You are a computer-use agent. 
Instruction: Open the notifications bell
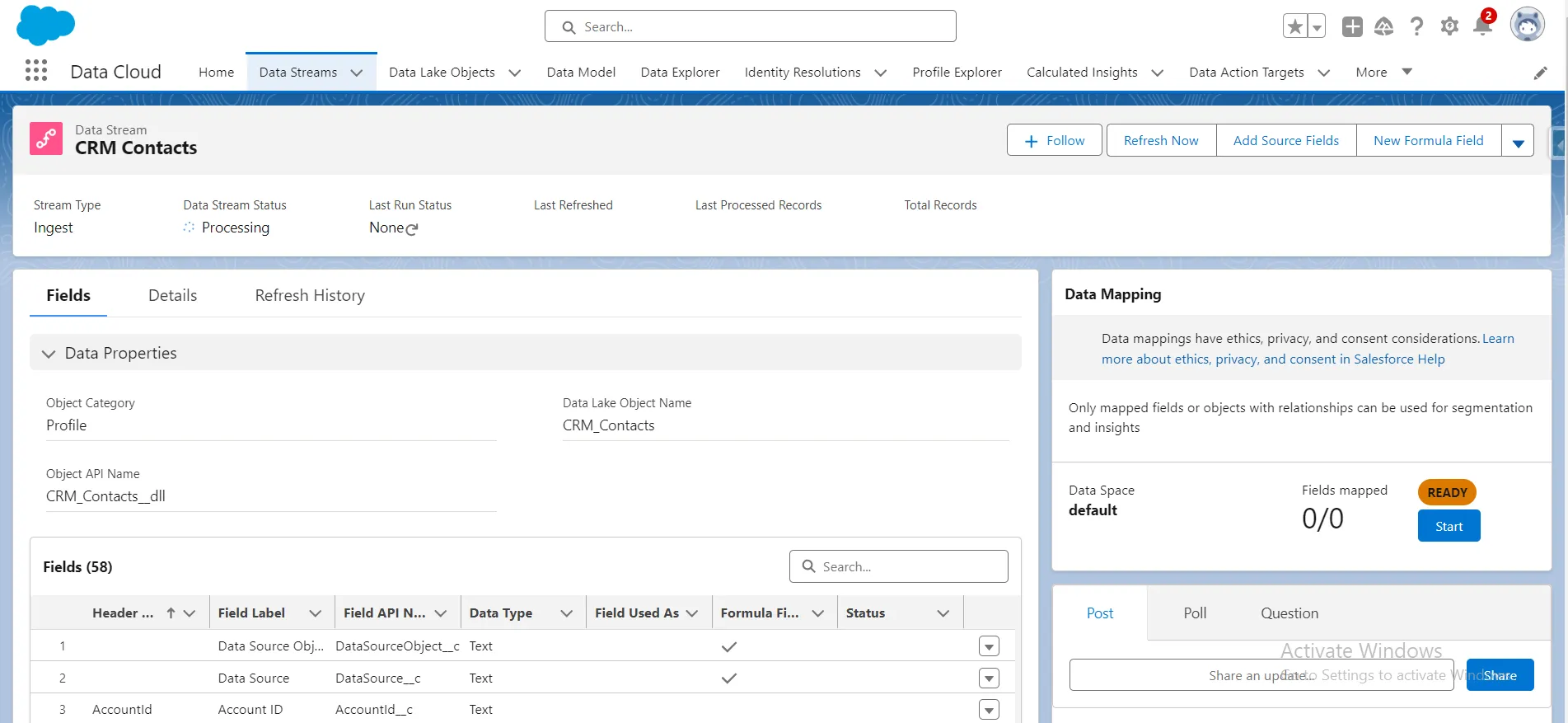1482,26
